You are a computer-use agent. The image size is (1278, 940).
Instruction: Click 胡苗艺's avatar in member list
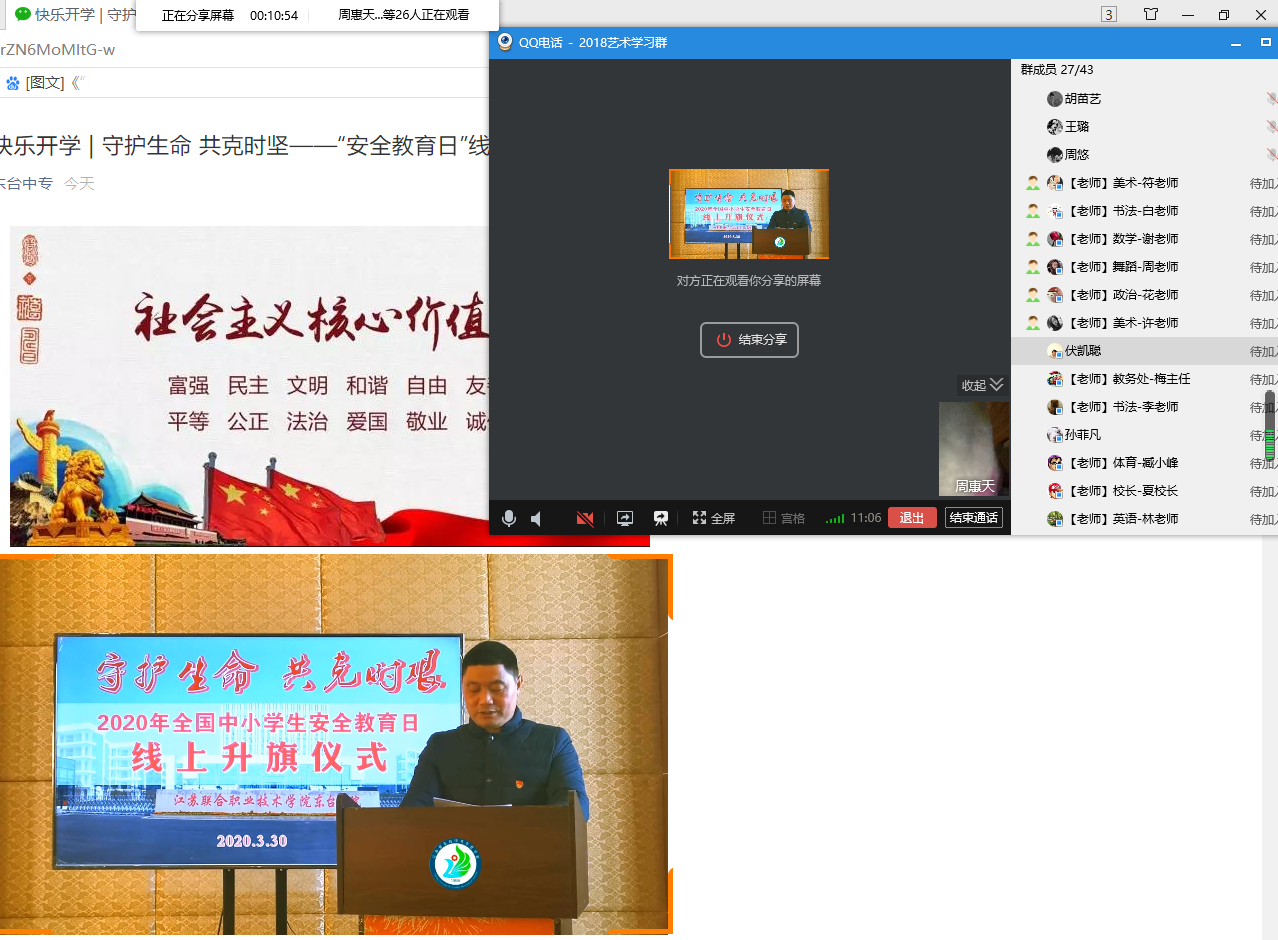[x=1054, y=99]
